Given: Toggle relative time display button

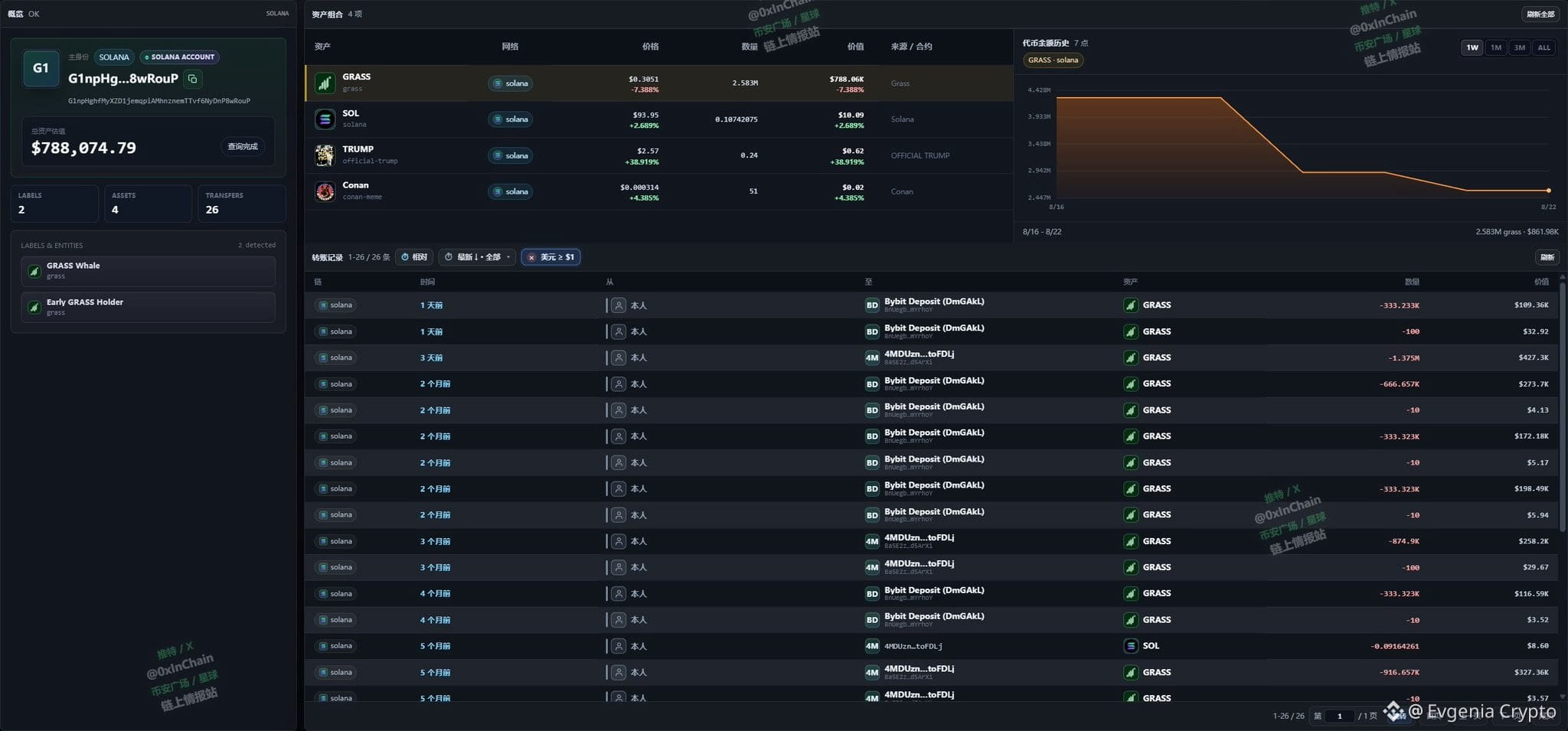Looking at the screenshot, I should [x=415, y=257].
